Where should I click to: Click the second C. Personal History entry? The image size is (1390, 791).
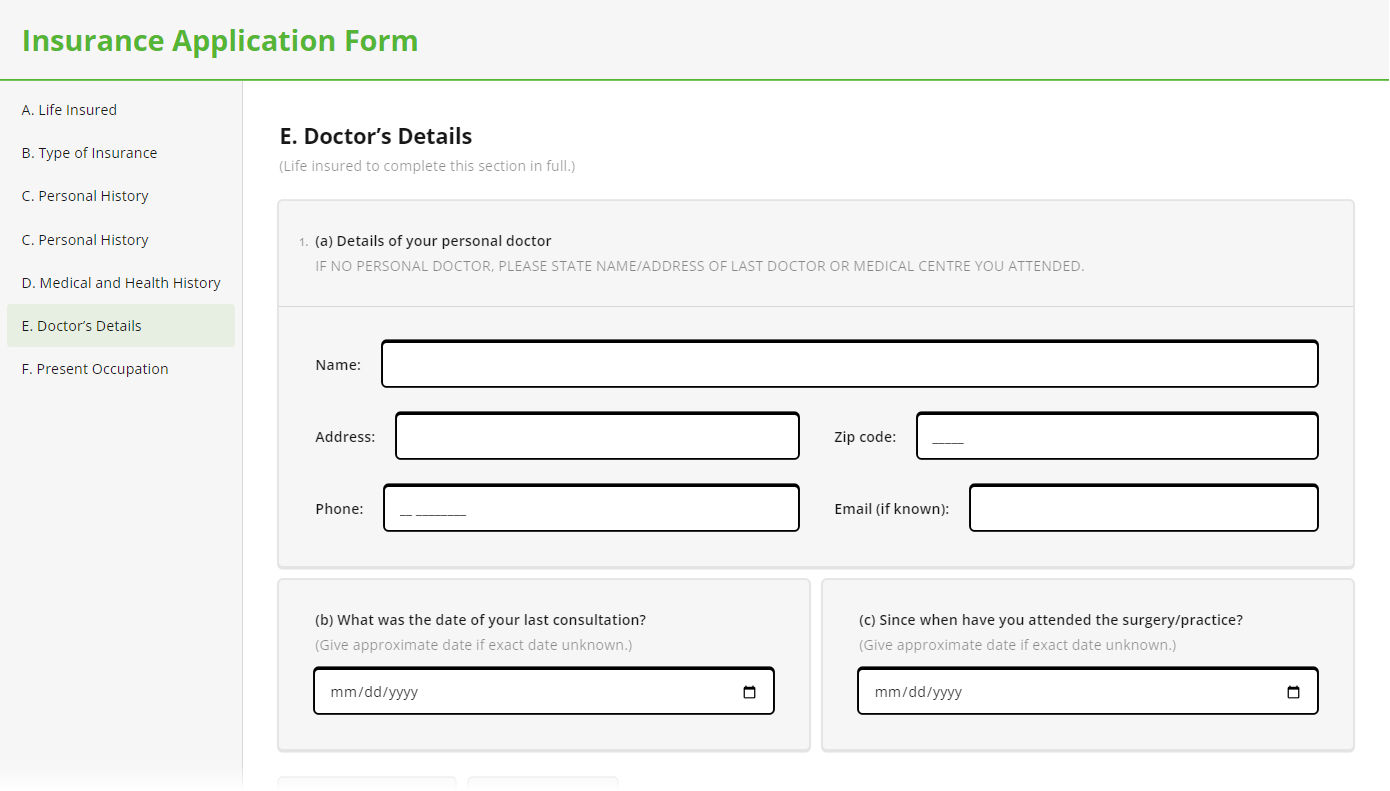[84, 239]
